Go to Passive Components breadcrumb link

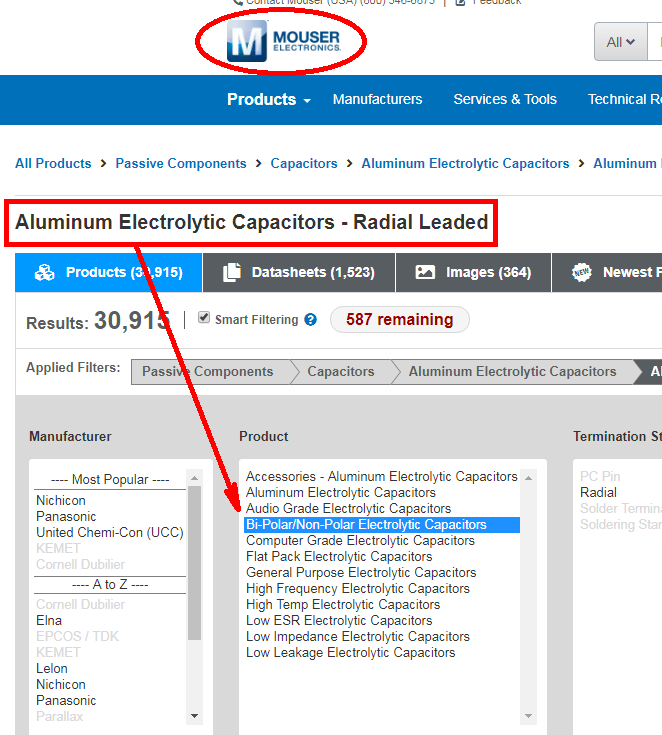(x=181, y=163)
